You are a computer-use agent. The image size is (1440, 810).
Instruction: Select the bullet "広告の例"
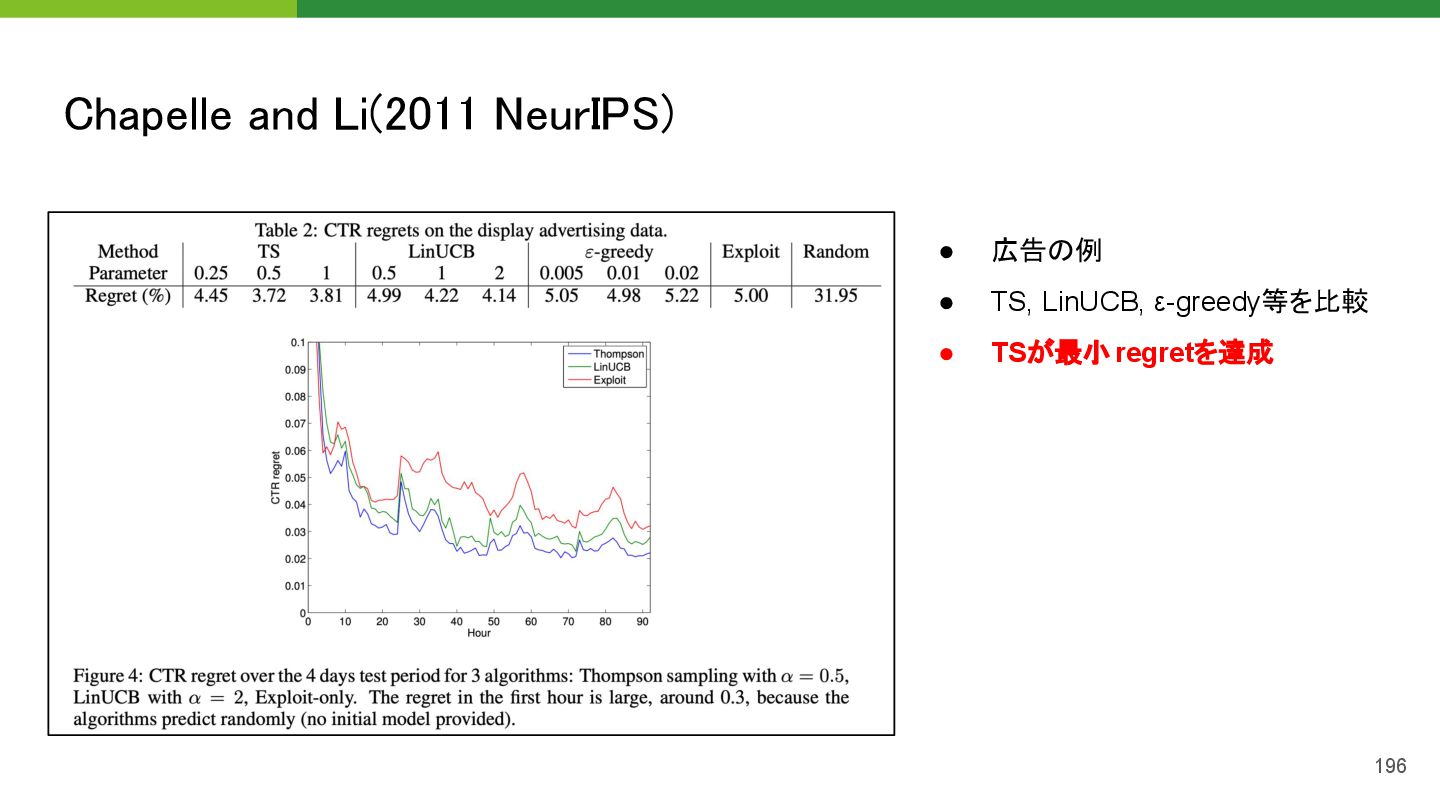coord(1046,250)
